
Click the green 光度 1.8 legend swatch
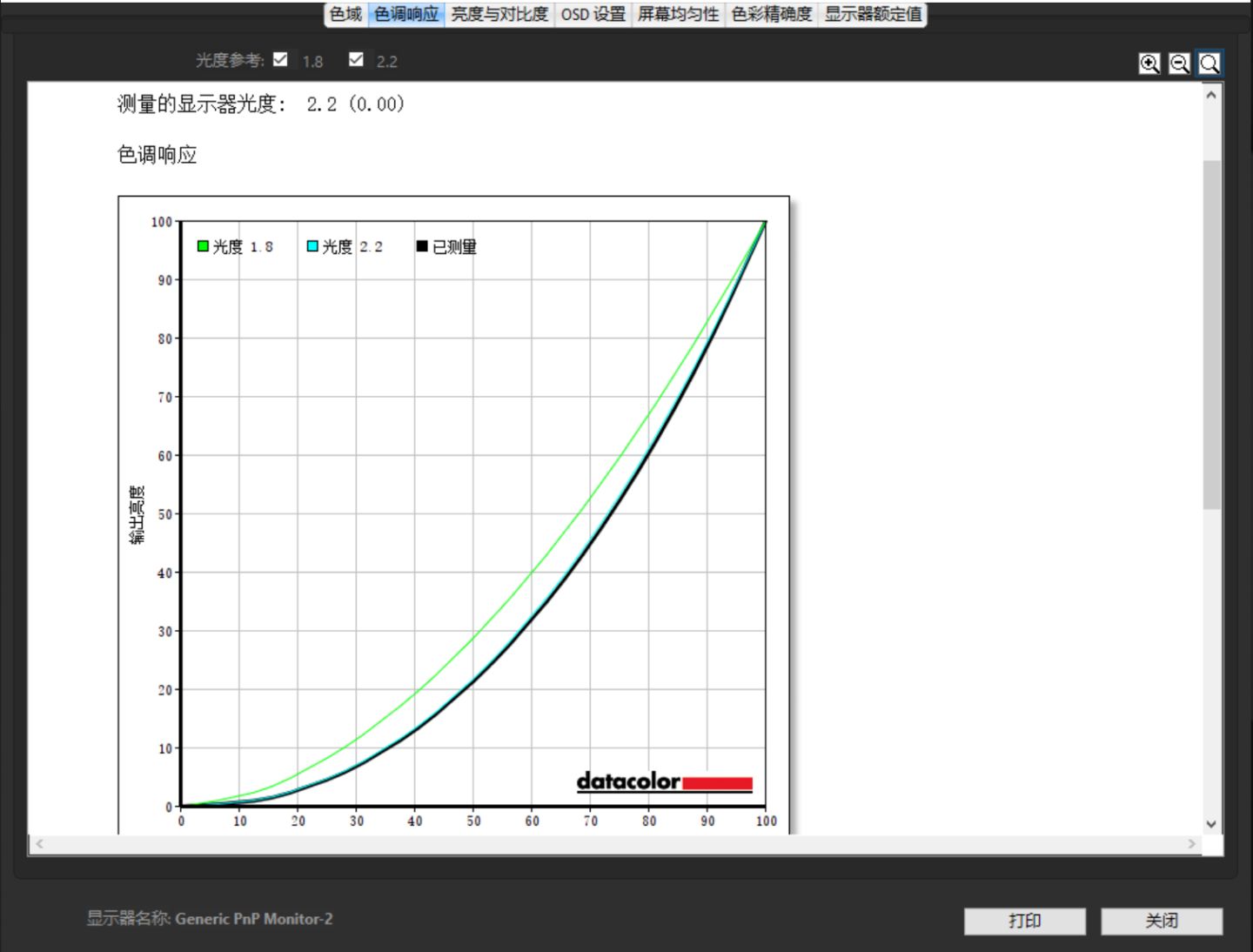tap(203, 246)
